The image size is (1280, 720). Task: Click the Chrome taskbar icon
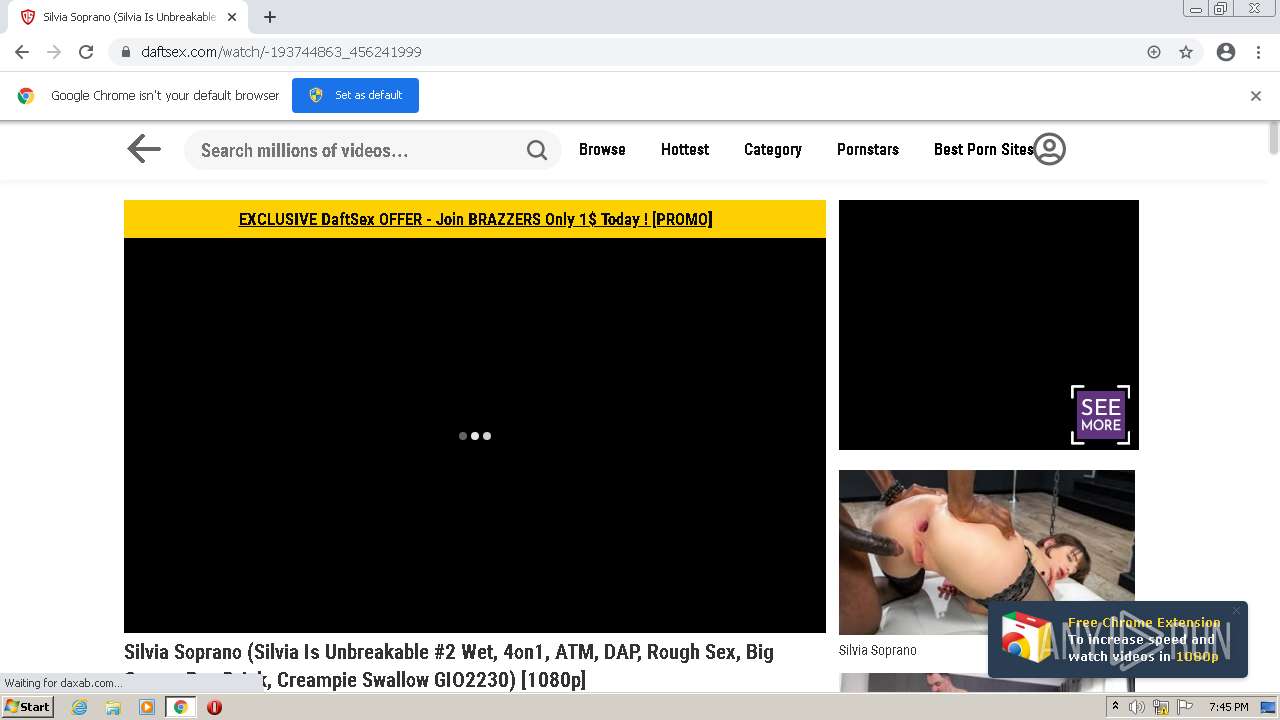(181, 707)
